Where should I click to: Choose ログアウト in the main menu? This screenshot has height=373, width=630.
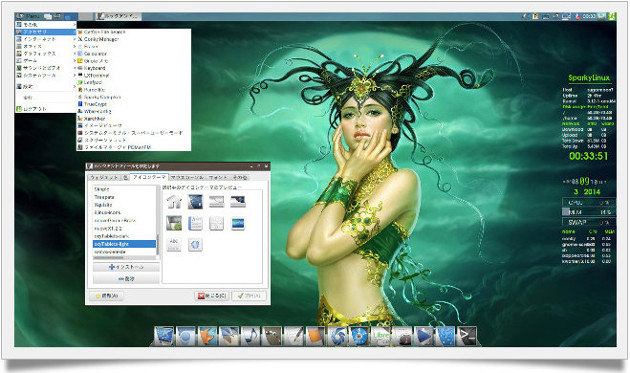pos(45,109)
